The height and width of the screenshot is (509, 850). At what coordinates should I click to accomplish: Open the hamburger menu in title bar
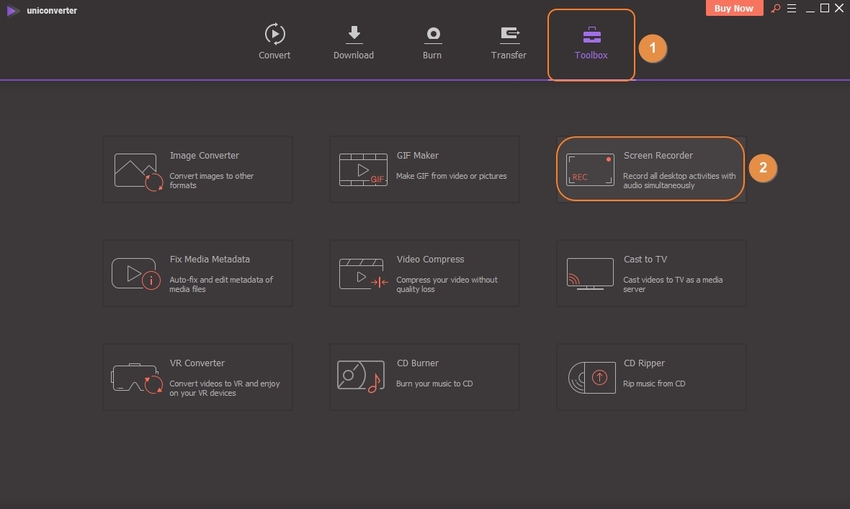tap(792, 8)
